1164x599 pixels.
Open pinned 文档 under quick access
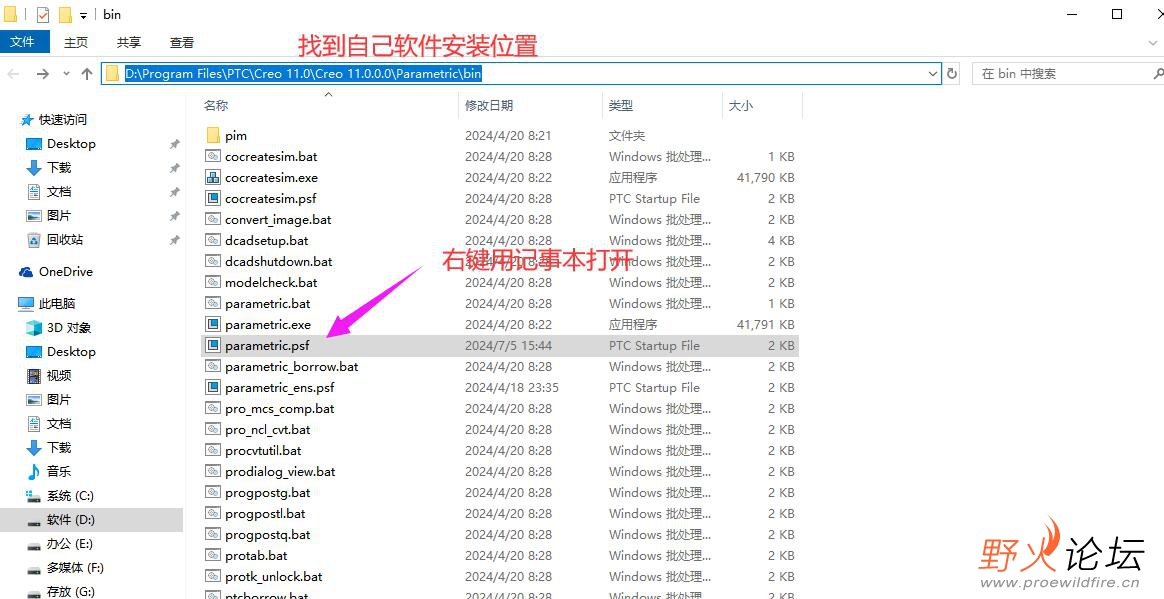coord(59,192)
